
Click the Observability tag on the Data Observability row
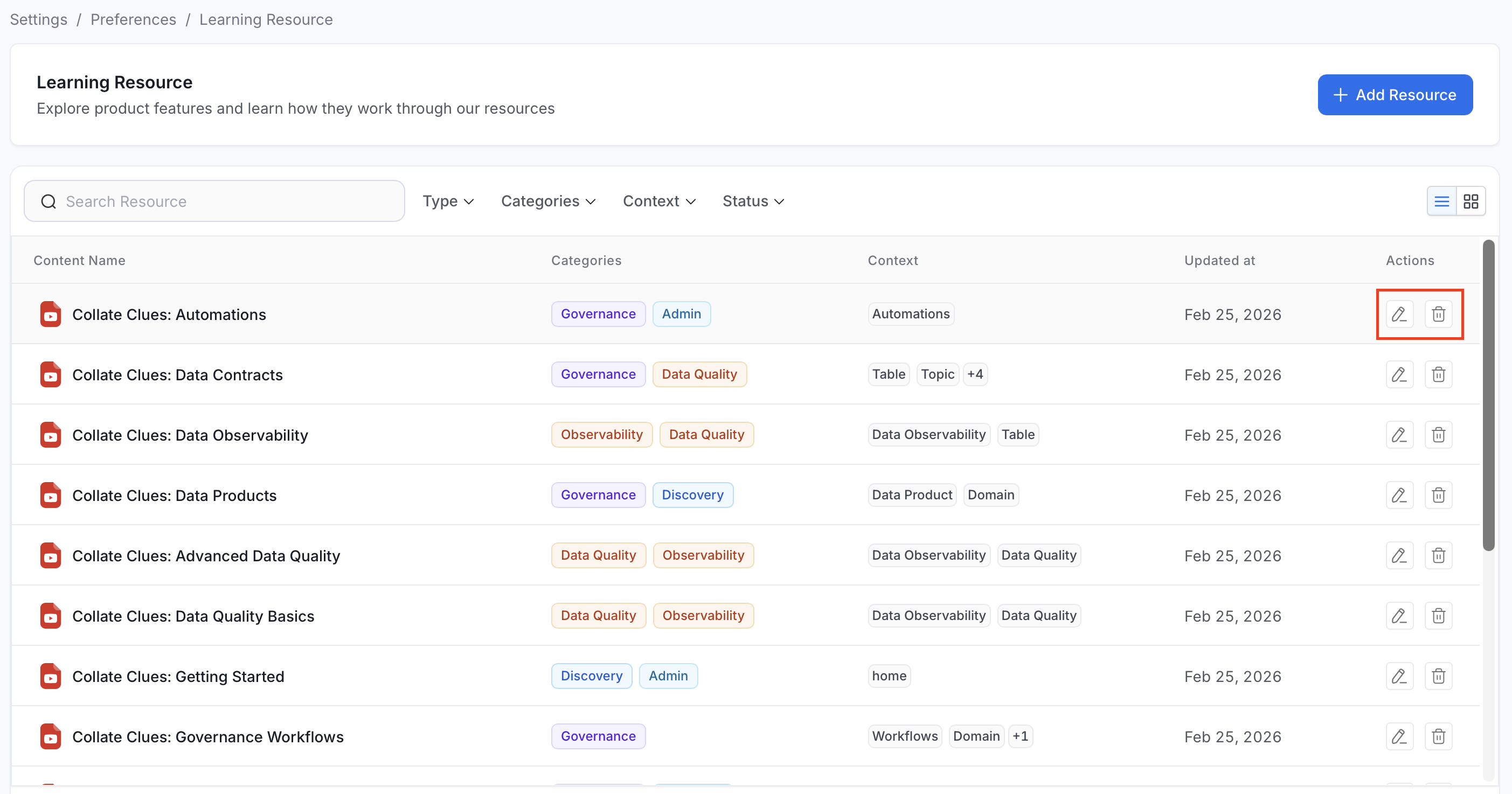pyautogui.click(x=602, y=435)
